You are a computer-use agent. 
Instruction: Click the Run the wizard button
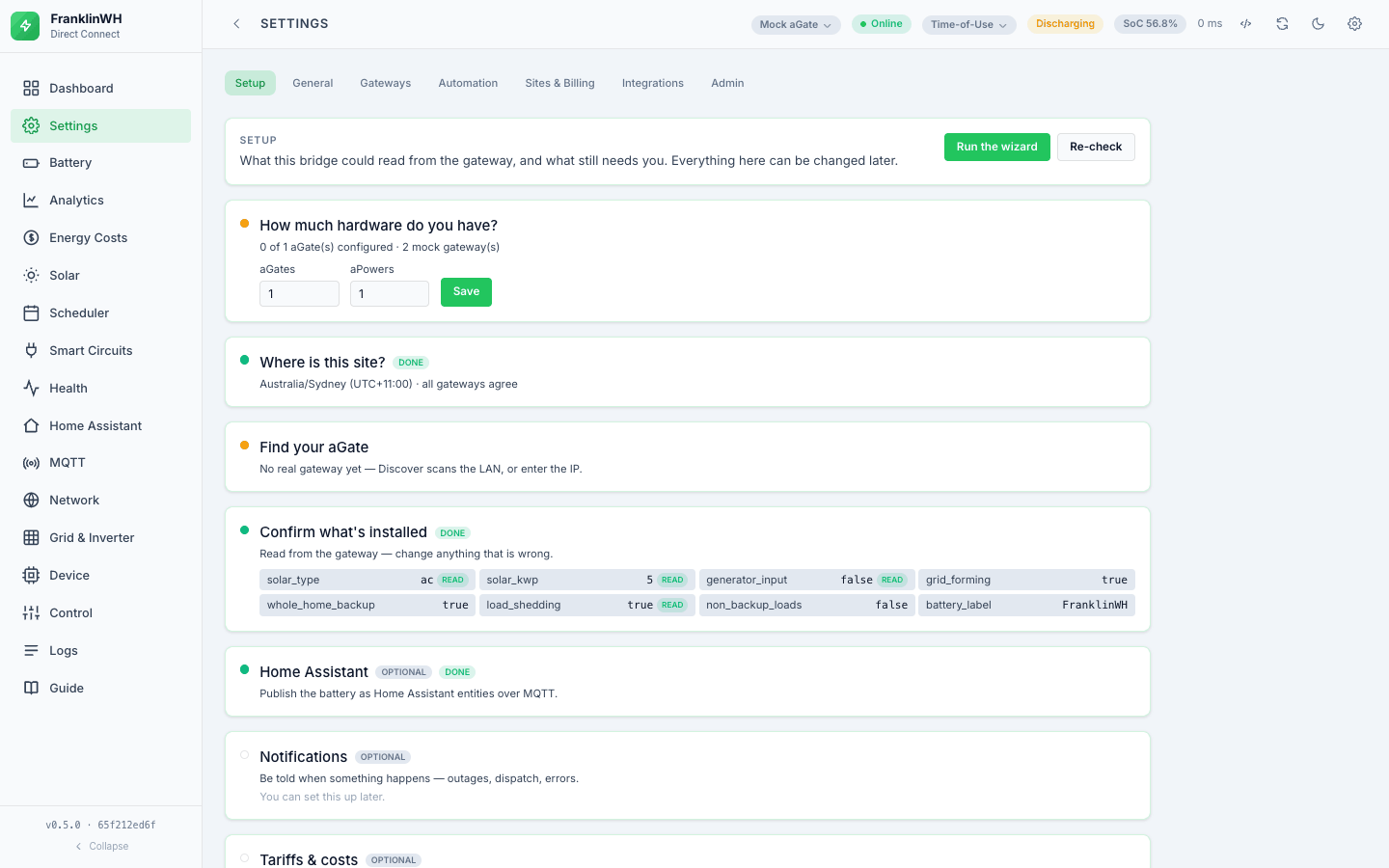997,147
